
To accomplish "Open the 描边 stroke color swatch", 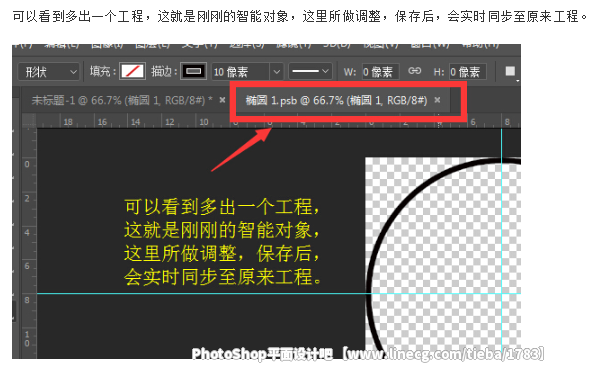I will [x=194, y=71].
